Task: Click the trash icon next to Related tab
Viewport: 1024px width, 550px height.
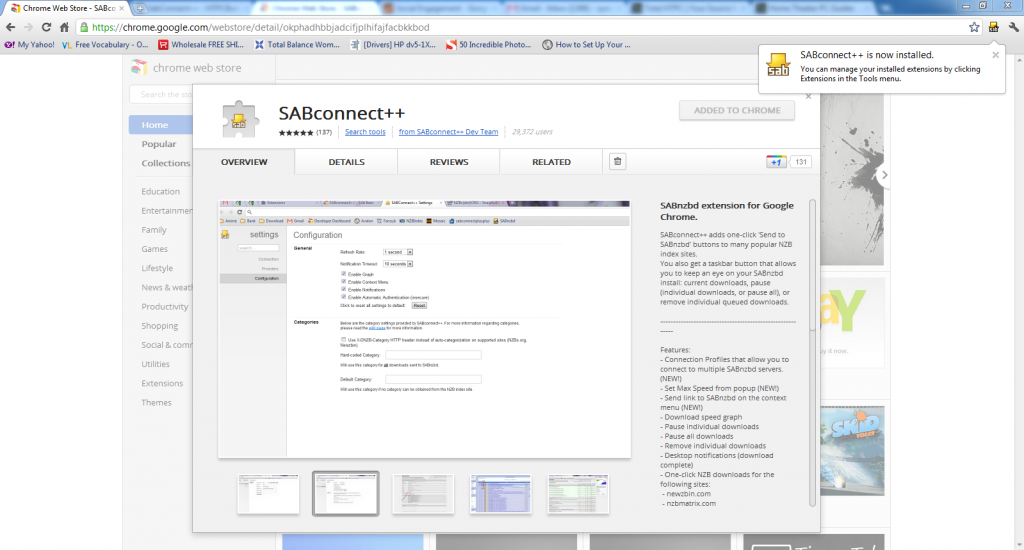Action: (617, 161)
